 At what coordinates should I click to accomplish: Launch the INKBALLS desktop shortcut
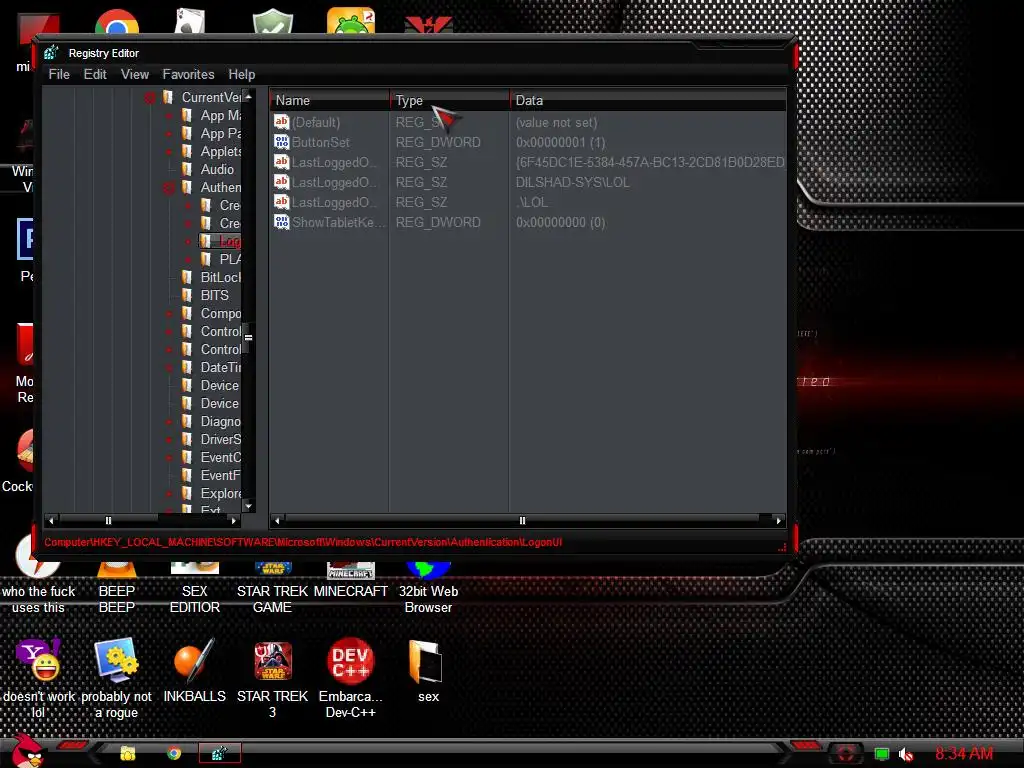[x=195, y=671]
